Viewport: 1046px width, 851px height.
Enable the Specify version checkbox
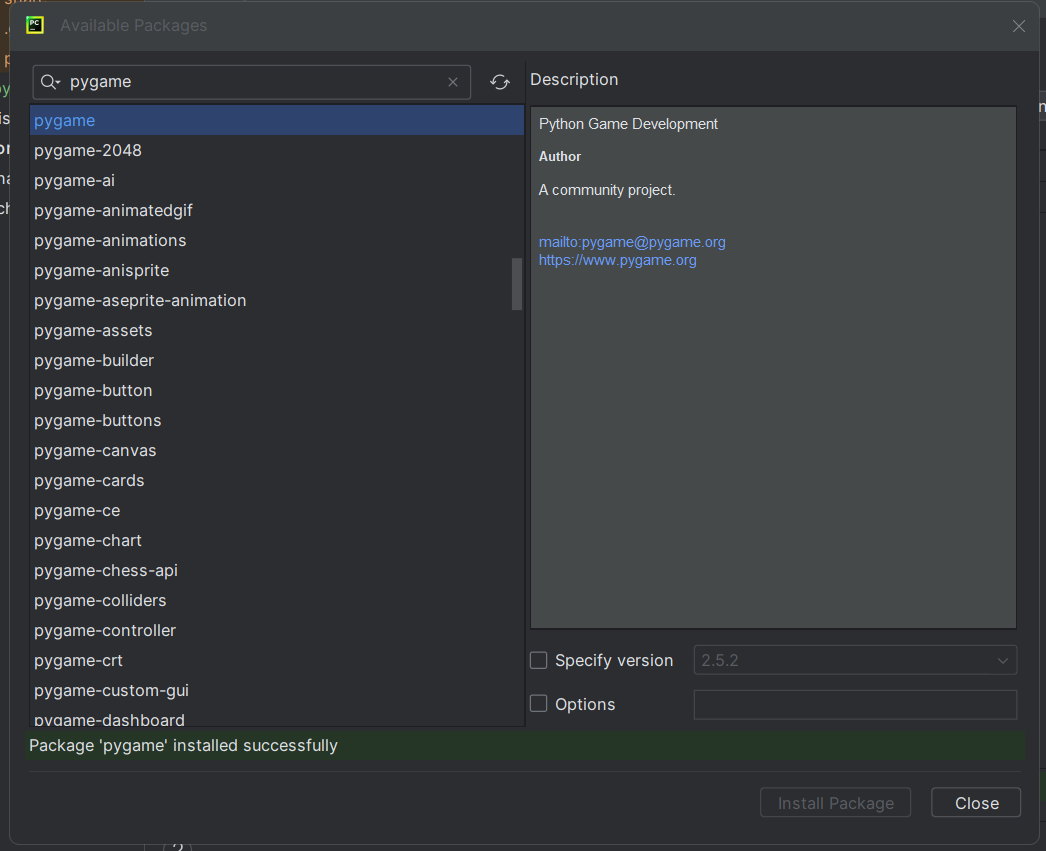538,660
